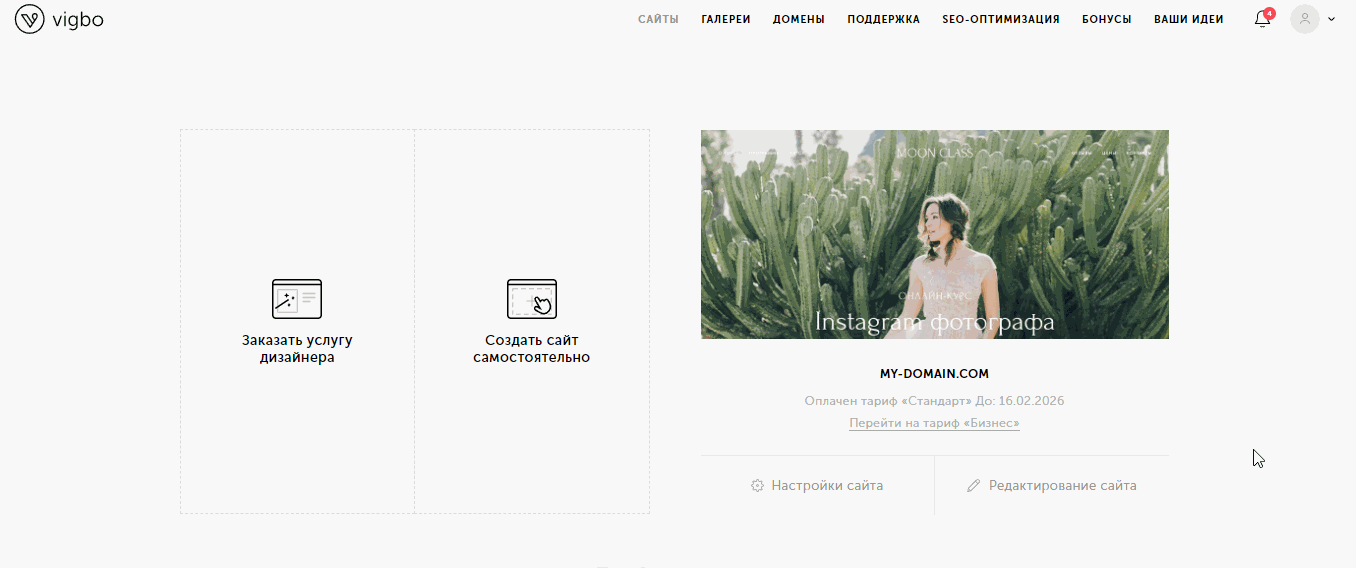
Task: Follow the Перейти на тариф «Бизнес» link
Action: pyautogui.click(x=934, y=423)
